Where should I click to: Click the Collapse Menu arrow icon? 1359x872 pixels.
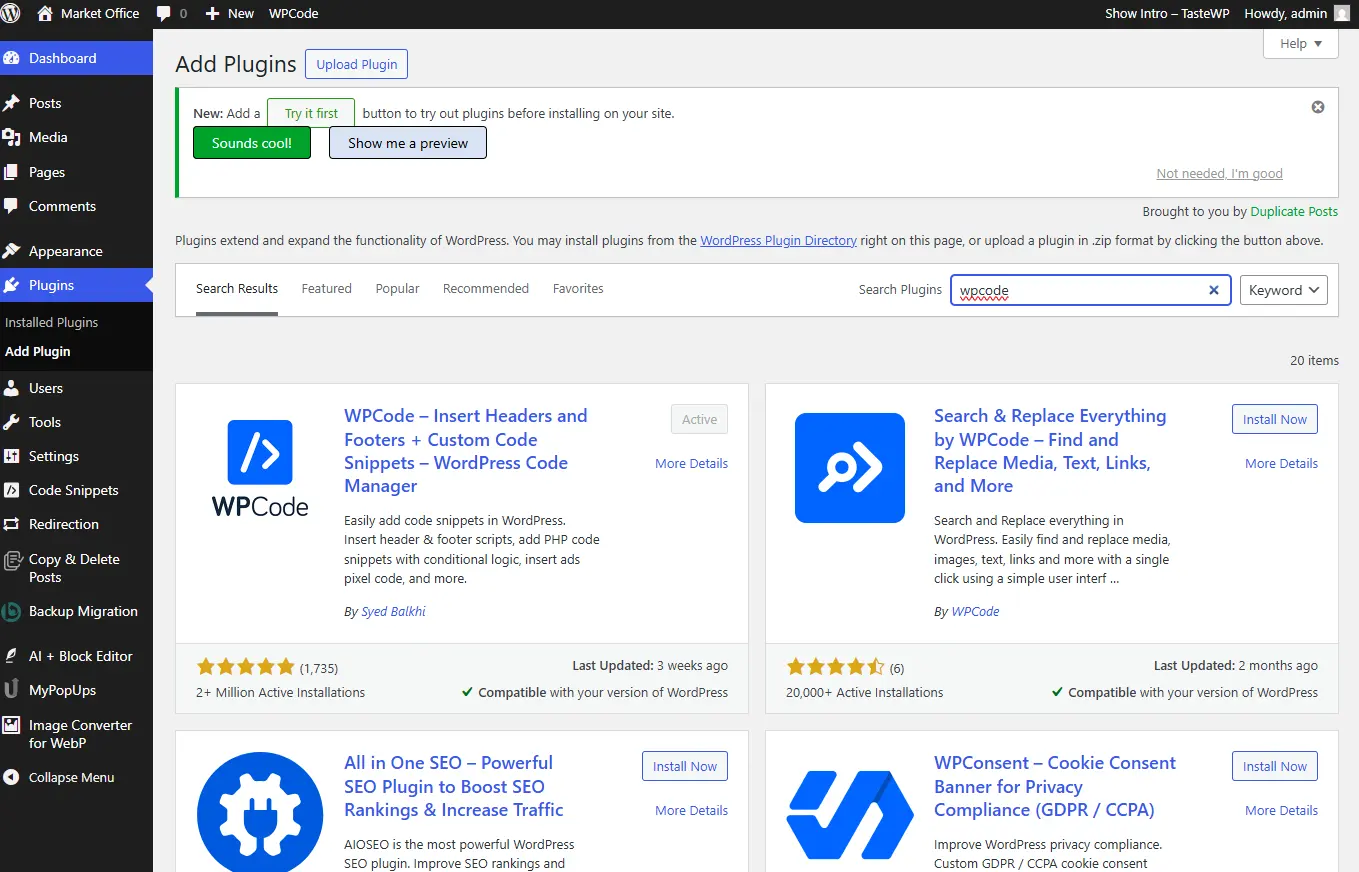12,777
